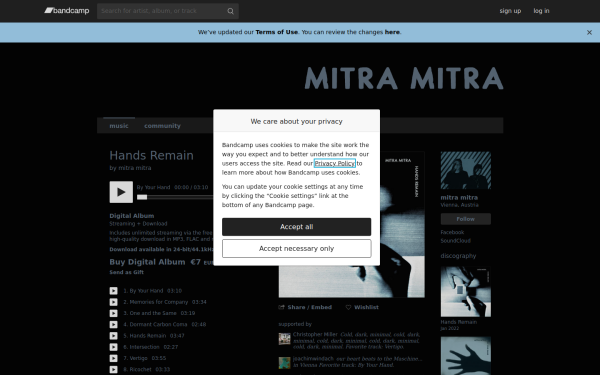Play track 6 Intersection
The width and height of the screenshot is (600, 375).
(x=114, y=347)
